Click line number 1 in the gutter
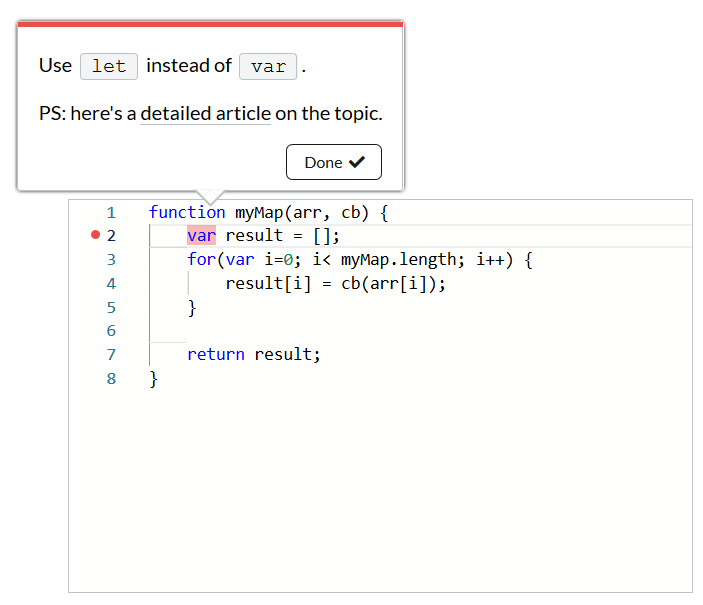Image resolution: width=703 pixels, height=605 pixels. tap(111, 212)
